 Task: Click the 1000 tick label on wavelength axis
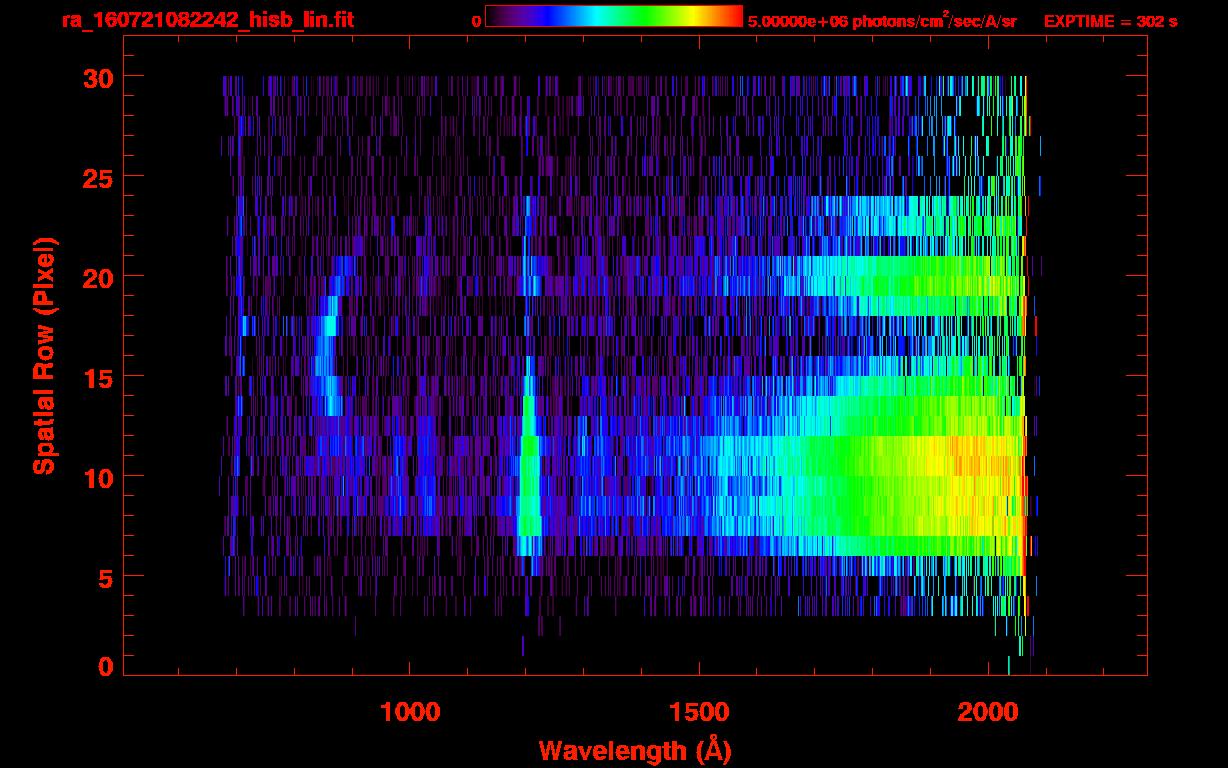[x=410, y=712]
